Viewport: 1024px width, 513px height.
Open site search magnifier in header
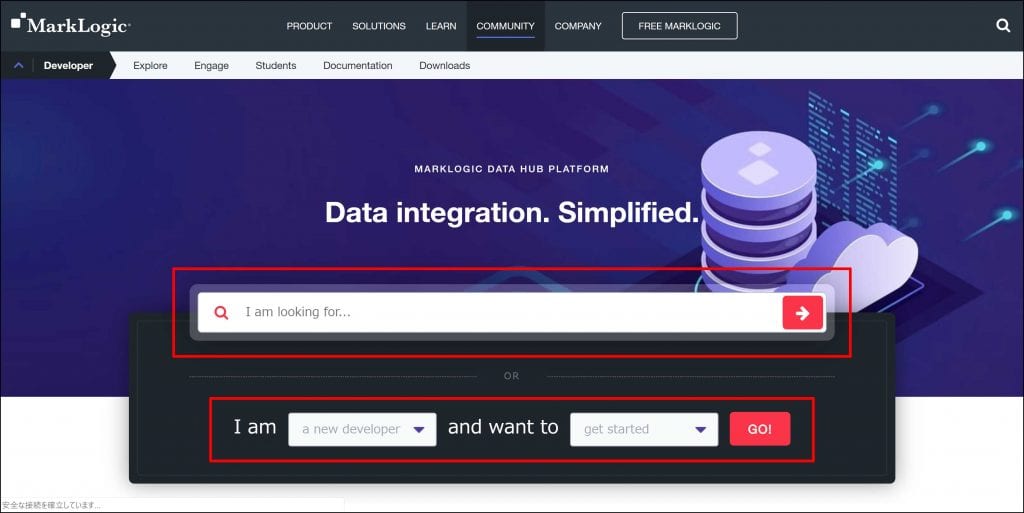1003,26
